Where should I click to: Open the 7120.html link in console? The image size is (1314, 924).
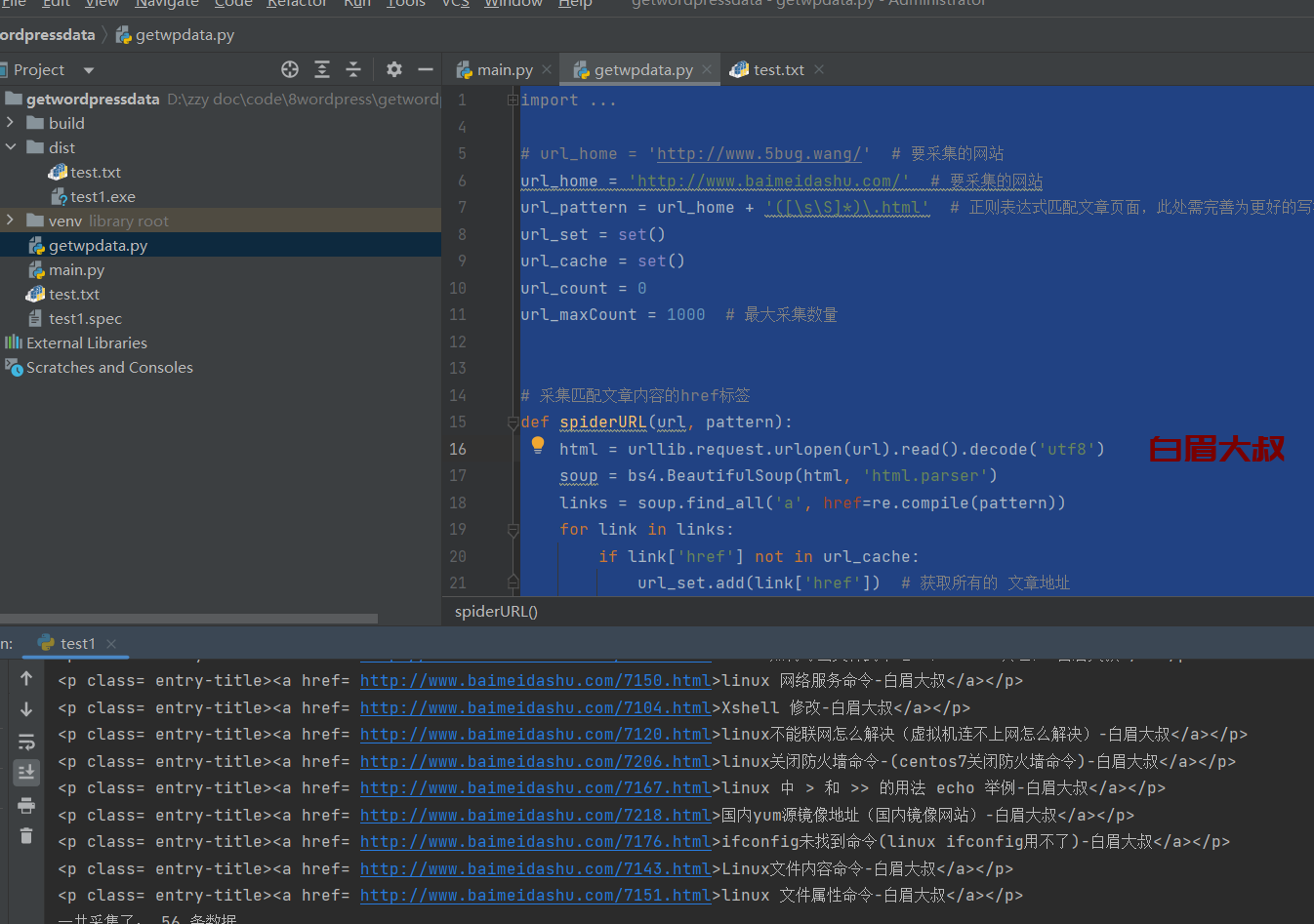pos(535,734)
